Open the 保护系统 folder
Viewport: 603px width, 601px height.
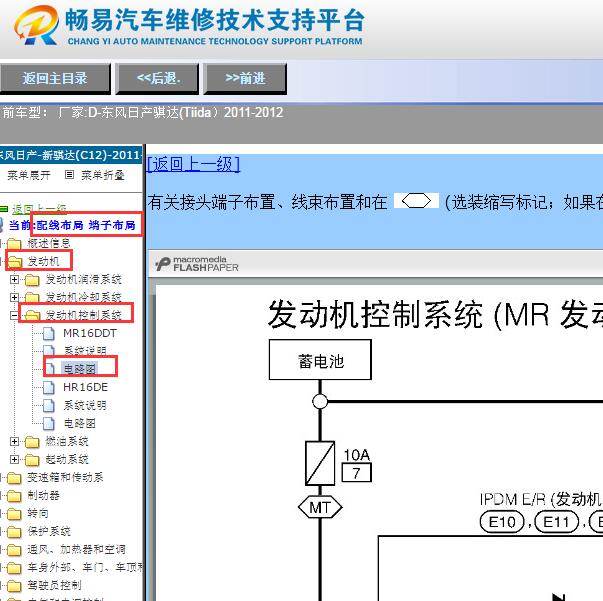49,531
